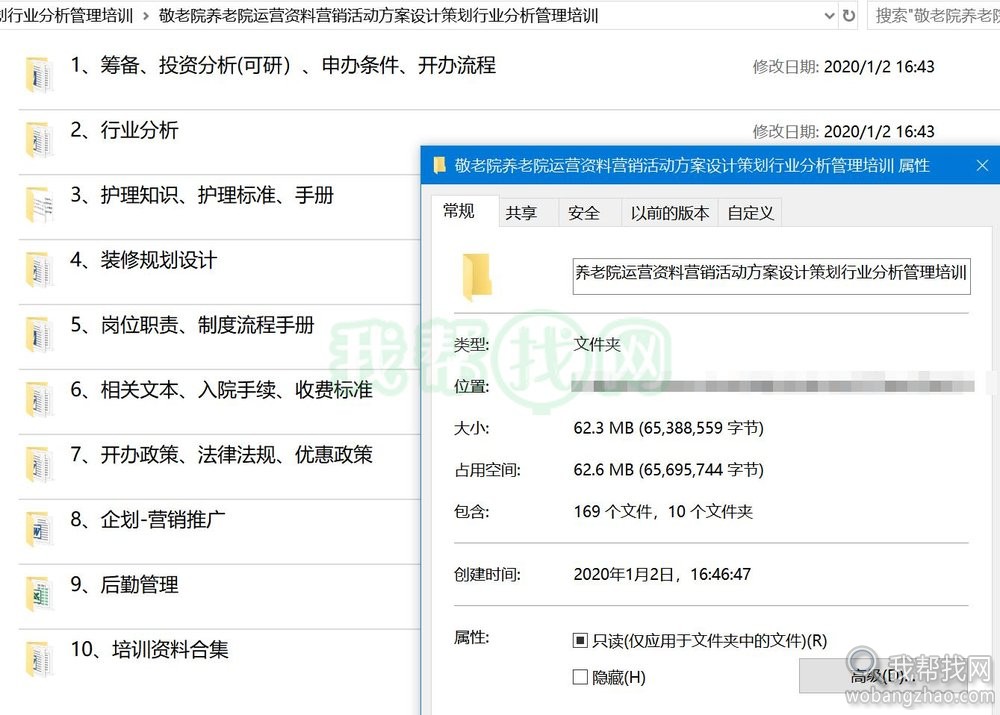Open folder 3 护理知识 via its icon

tap(38, 203)
